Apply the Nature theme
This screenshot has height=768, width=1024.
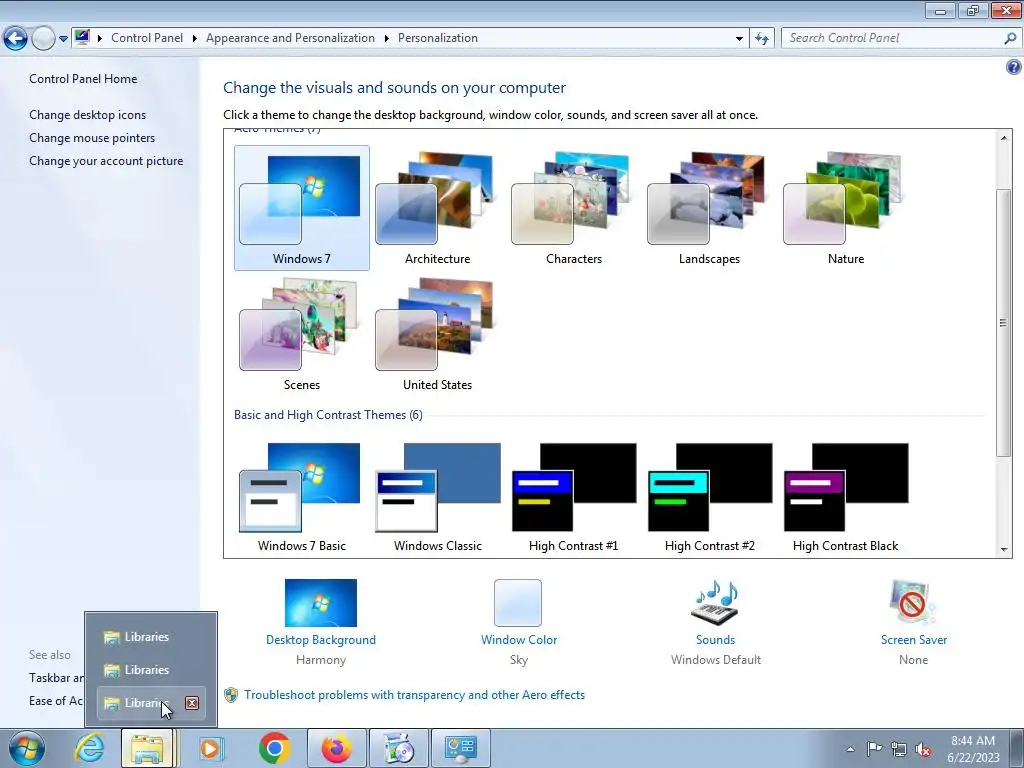846,208
